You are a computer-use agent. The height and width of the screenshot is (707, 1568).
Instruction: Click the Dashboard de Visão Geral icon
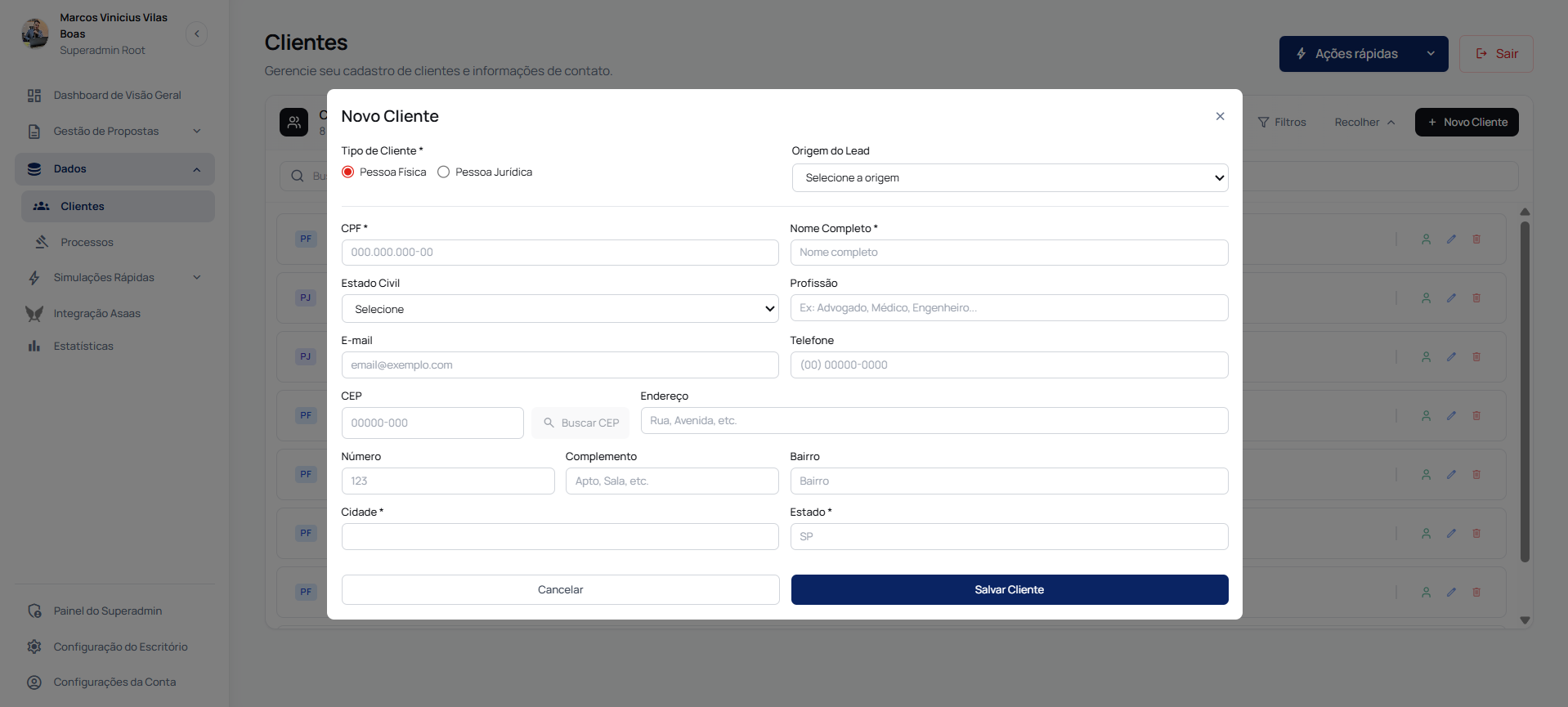(34, 96)
